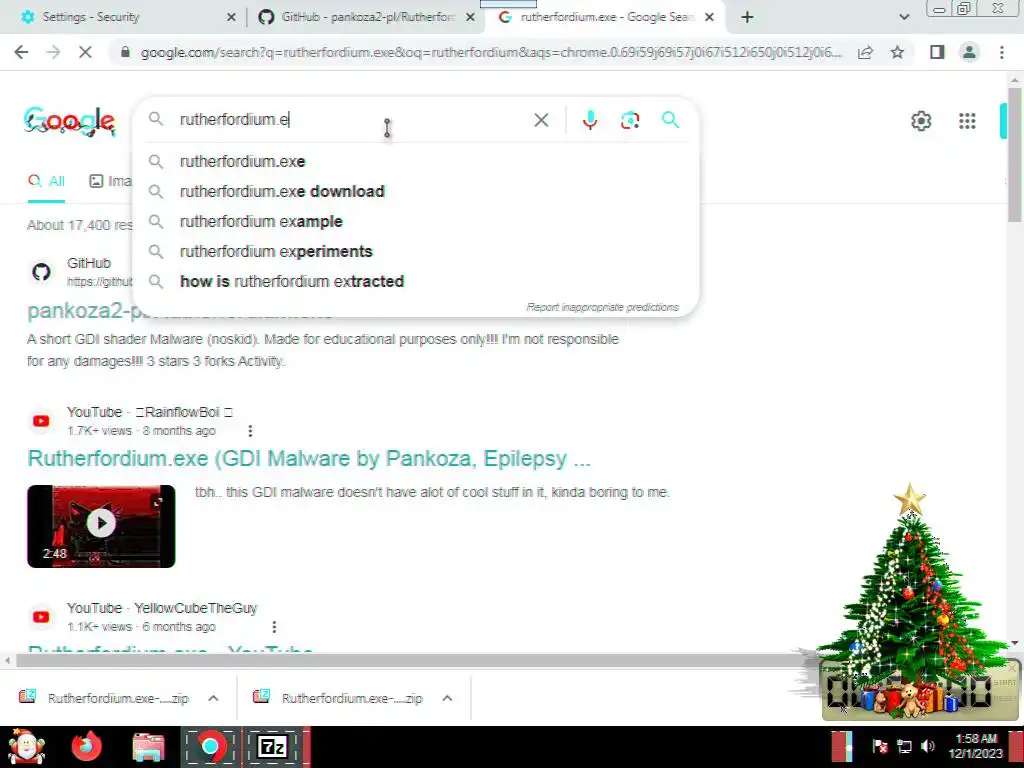Open more options for RainflowBoi video result
This screenshot has width=1024, height=768.
tap(250, 430)
